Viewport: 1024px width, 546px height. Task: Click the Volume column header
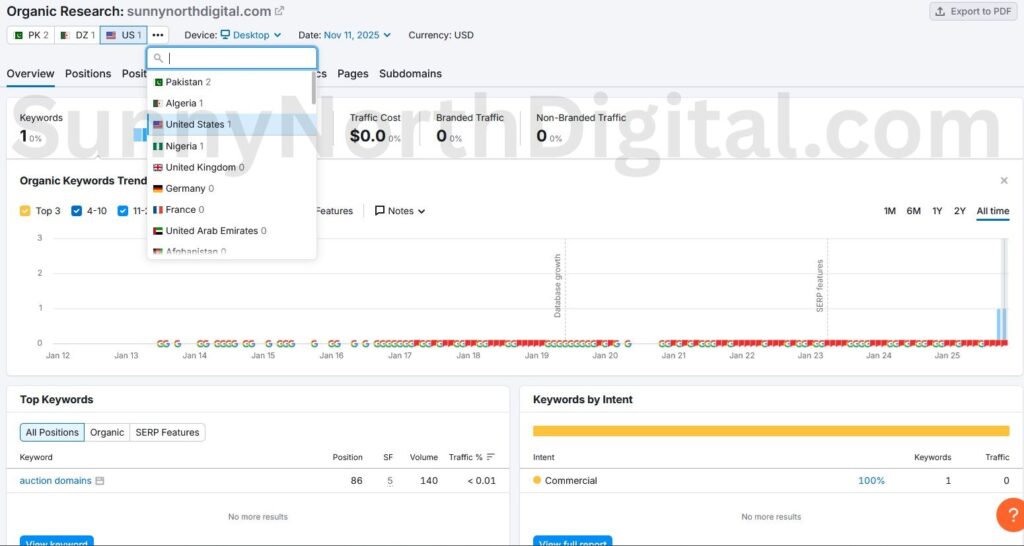pyautogui.click(x=424, y=457)
